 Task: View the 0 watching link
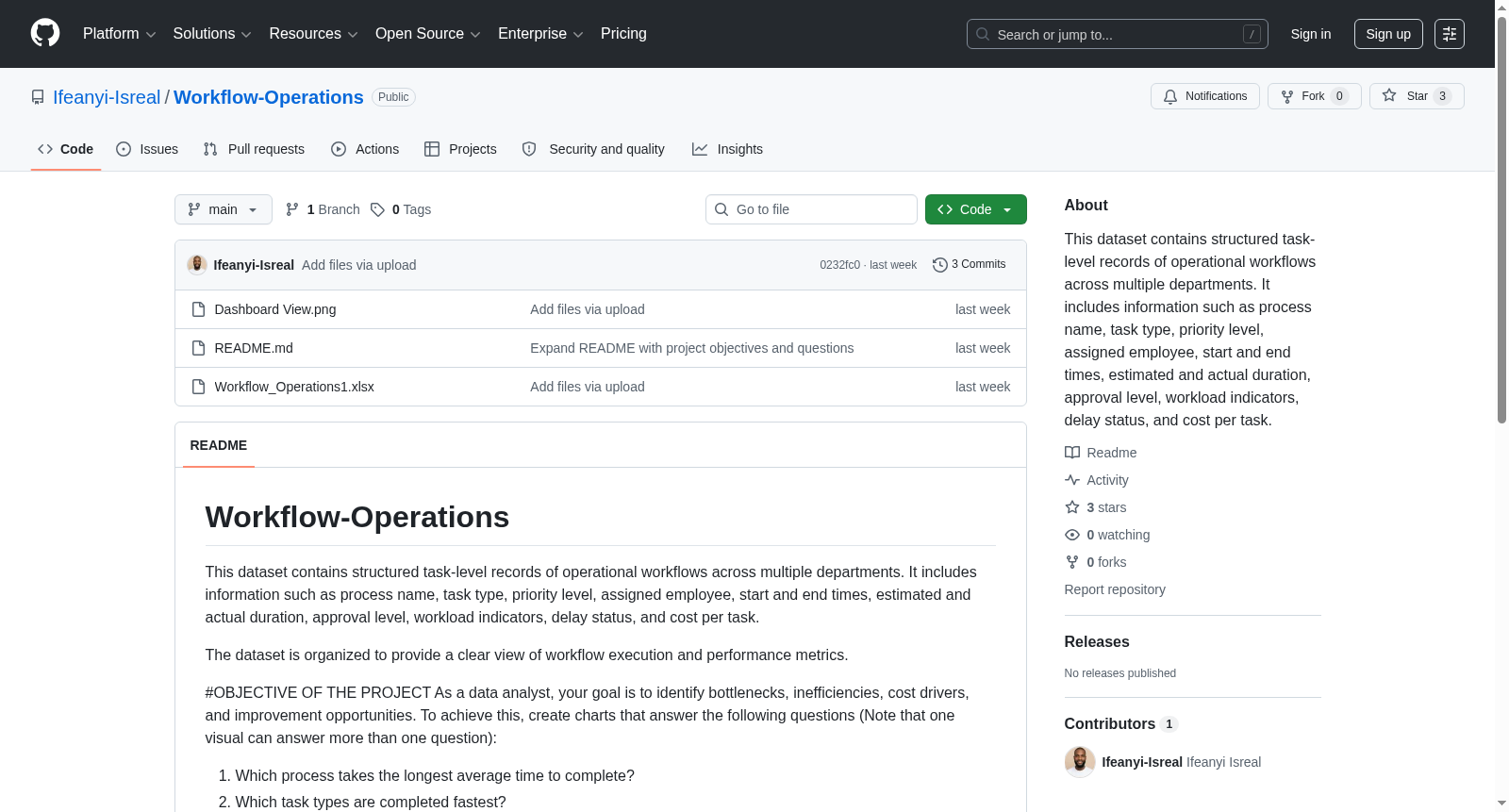click(x=1107, y=535)
